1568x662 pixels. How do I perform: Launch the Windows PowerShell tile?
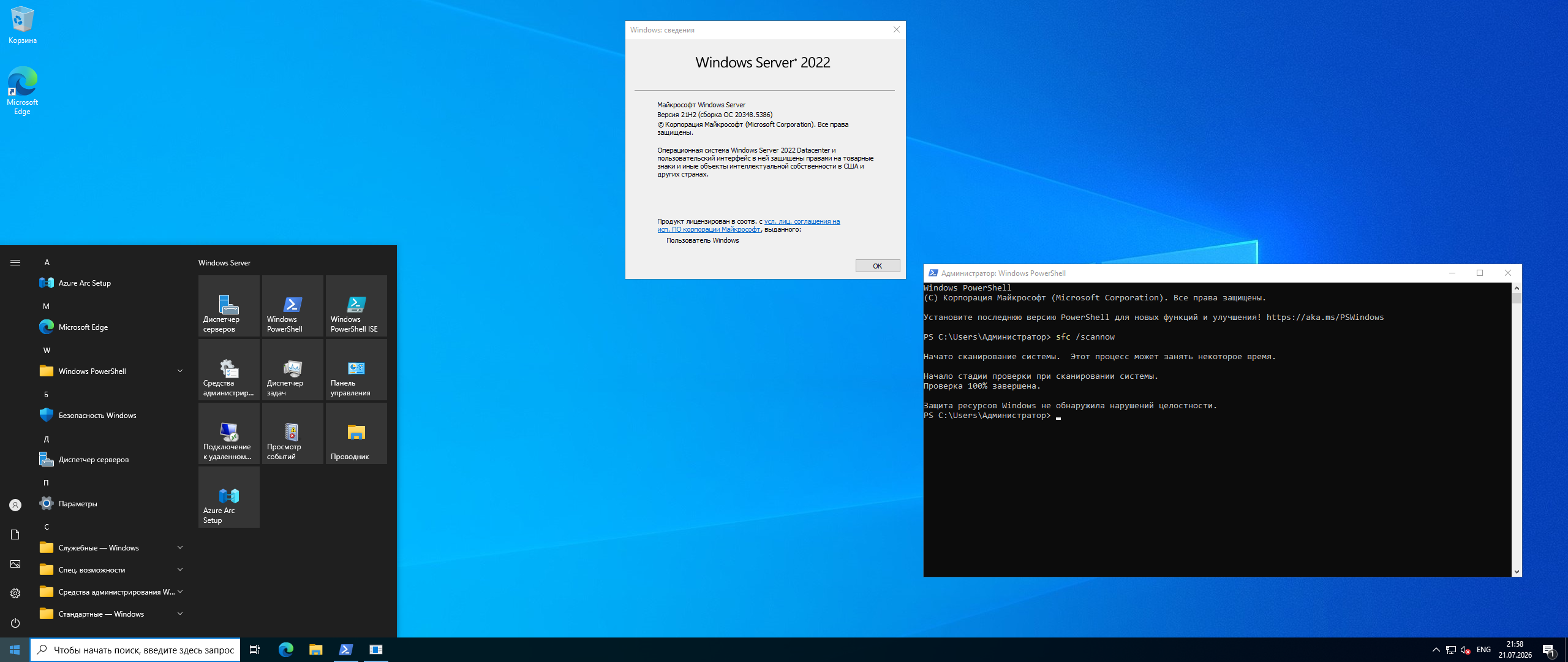(x=293, y=306)
